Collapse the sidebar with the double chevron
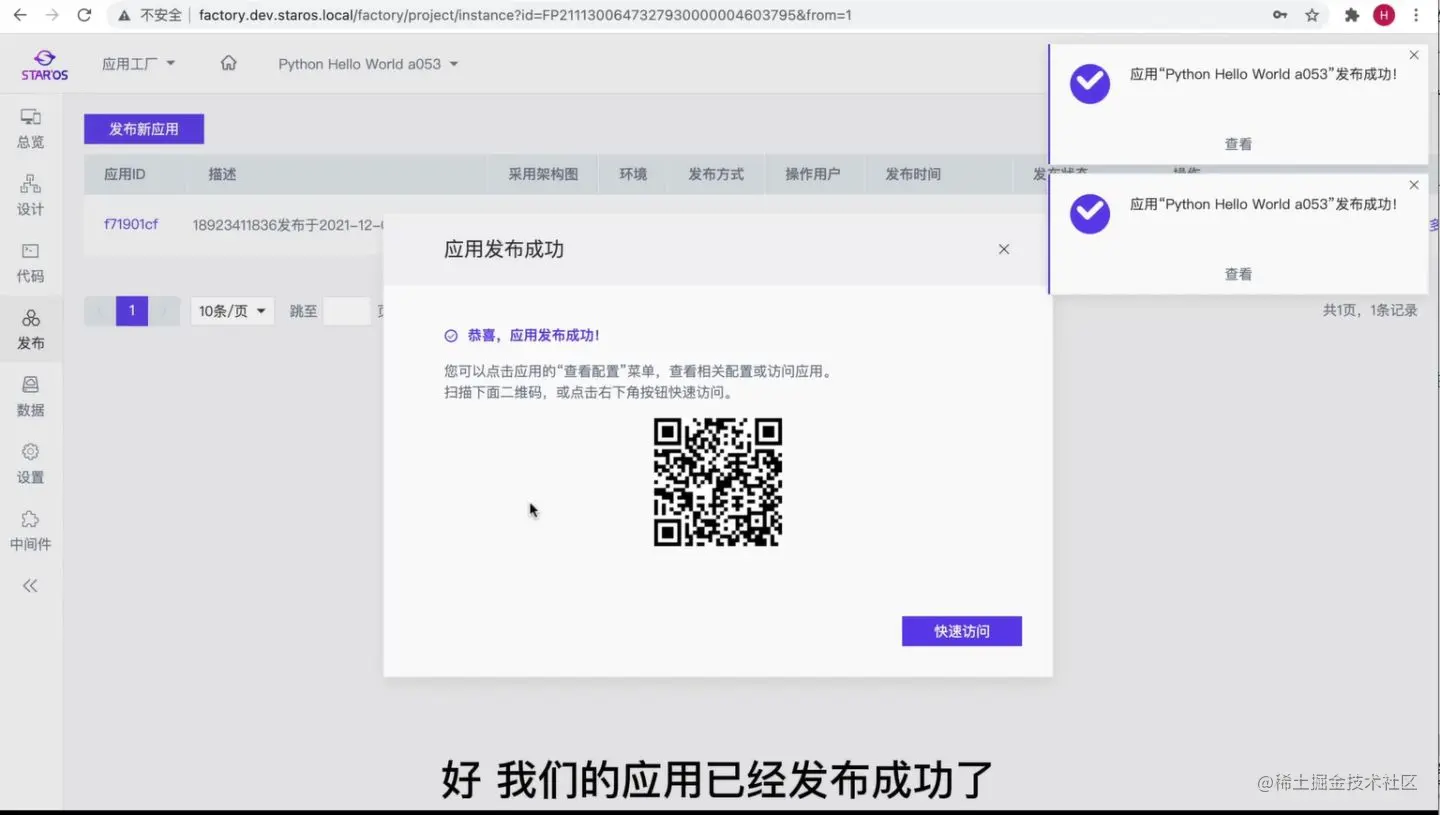This screenshot has width=1440, height=815. 30,586
